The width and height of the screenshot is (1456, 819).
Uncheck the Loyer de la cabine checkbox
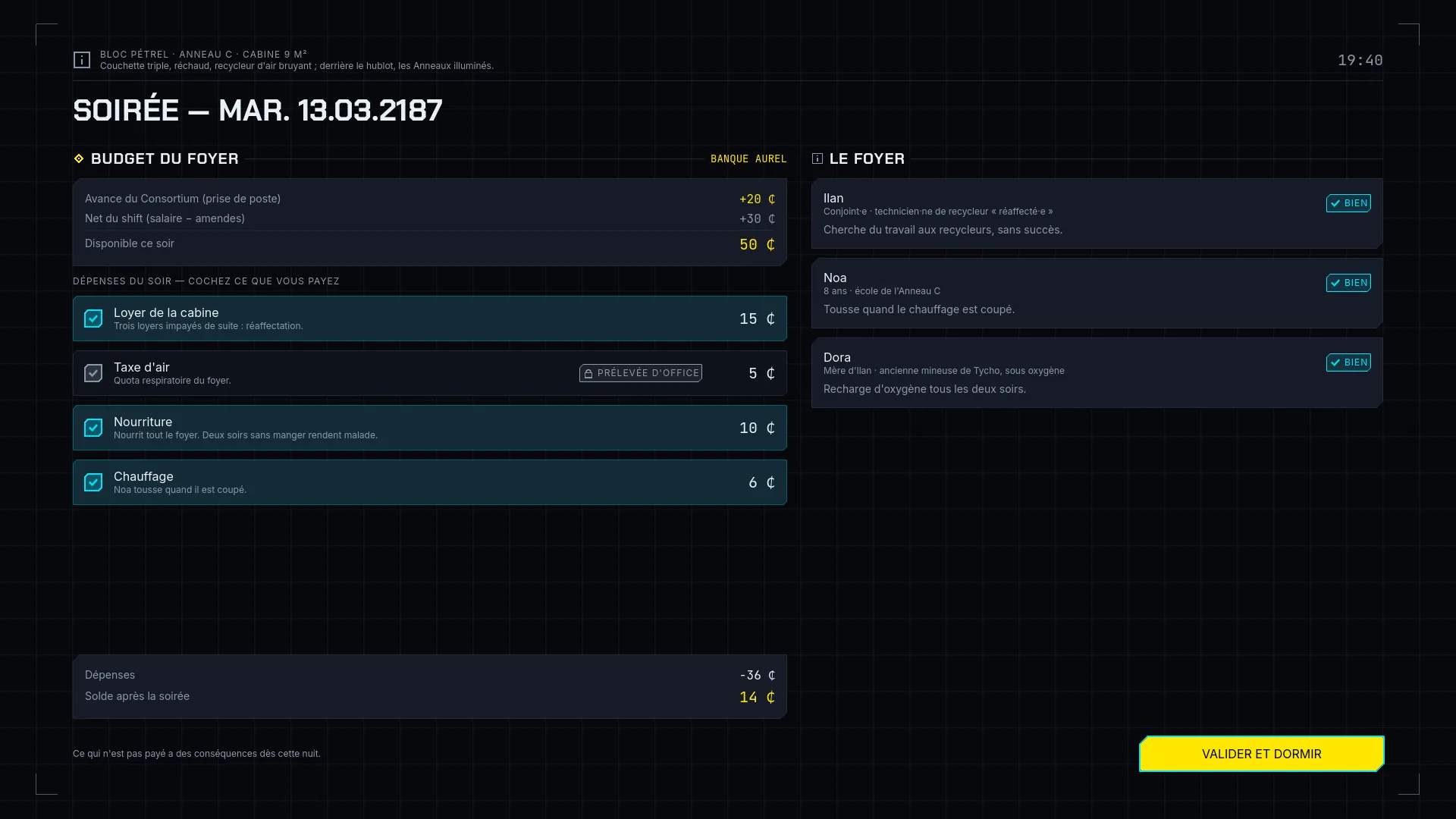pyautogui.click(x=93, y=318)
